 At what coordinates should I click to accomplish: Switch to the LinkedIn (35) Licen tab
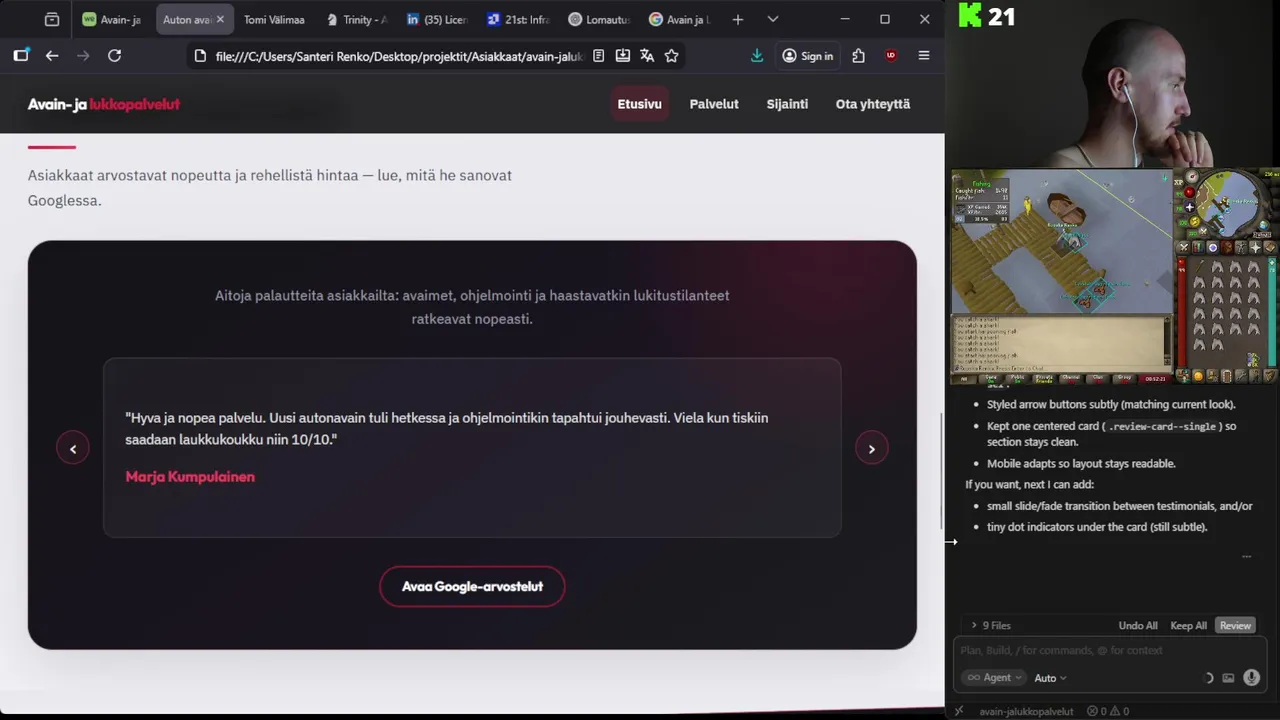437,19
